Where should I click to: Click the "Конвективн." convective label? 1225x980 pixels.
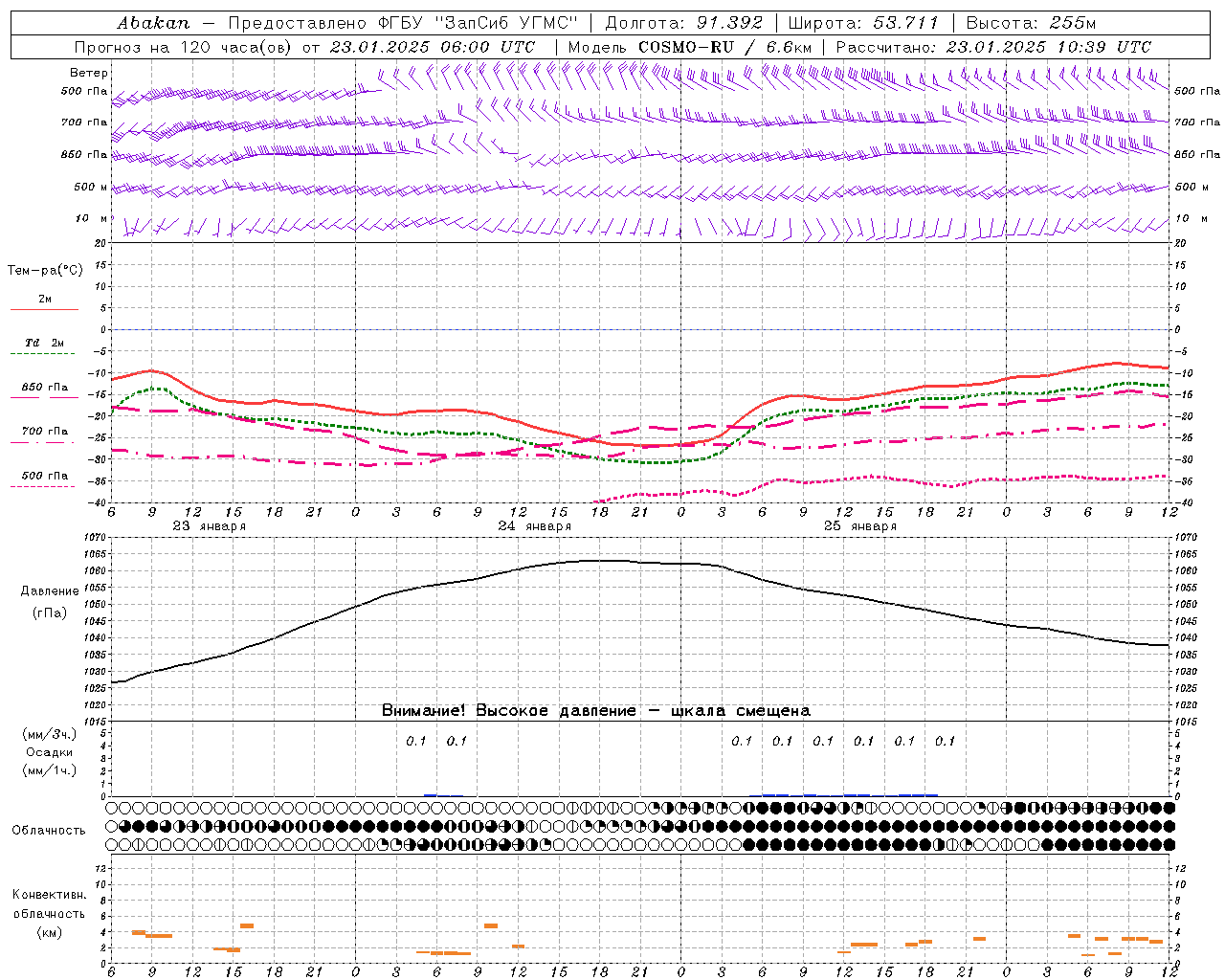pos(49,895)
